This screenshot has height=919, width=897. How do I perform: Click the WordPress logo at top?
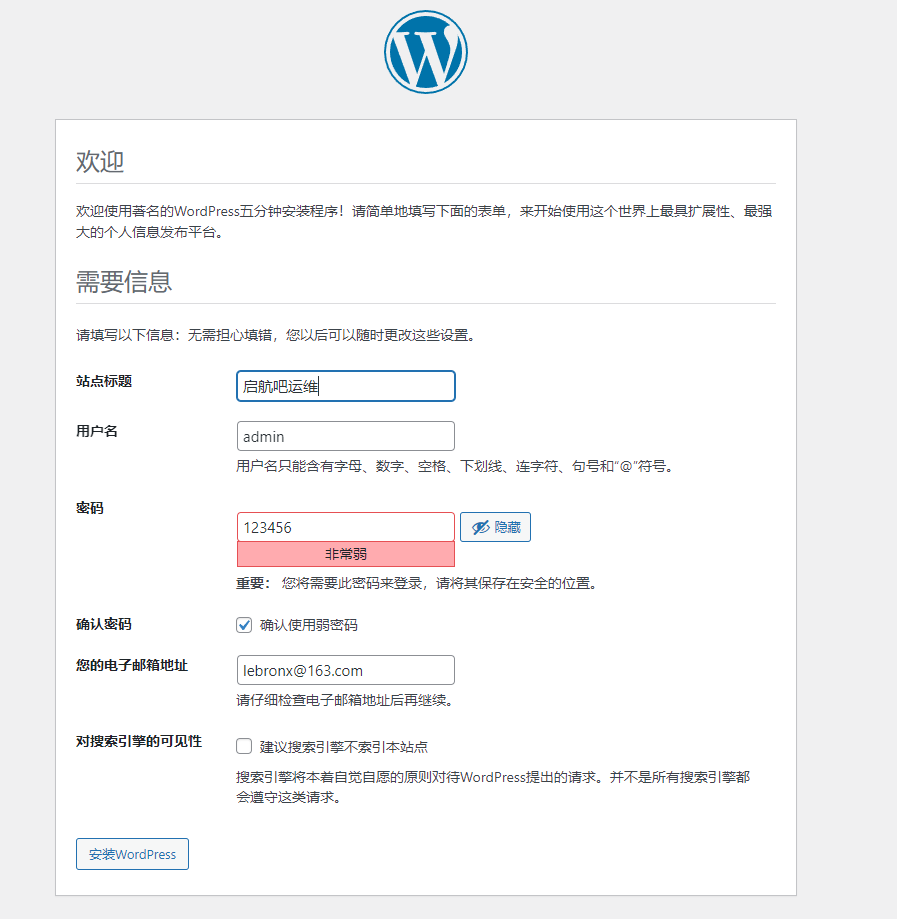[426, 52]
